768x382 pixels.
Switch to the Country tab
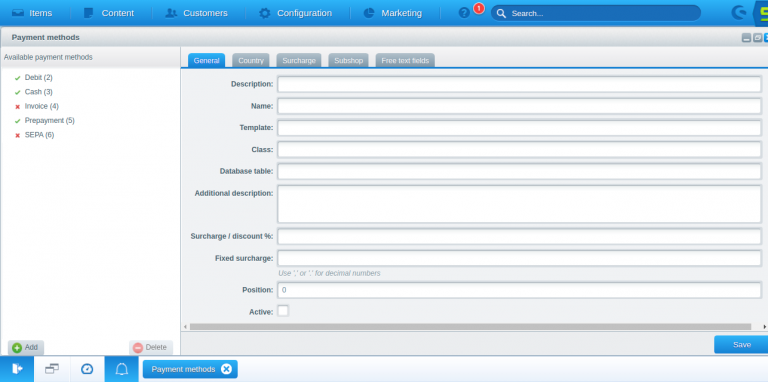tap(251, 60)
